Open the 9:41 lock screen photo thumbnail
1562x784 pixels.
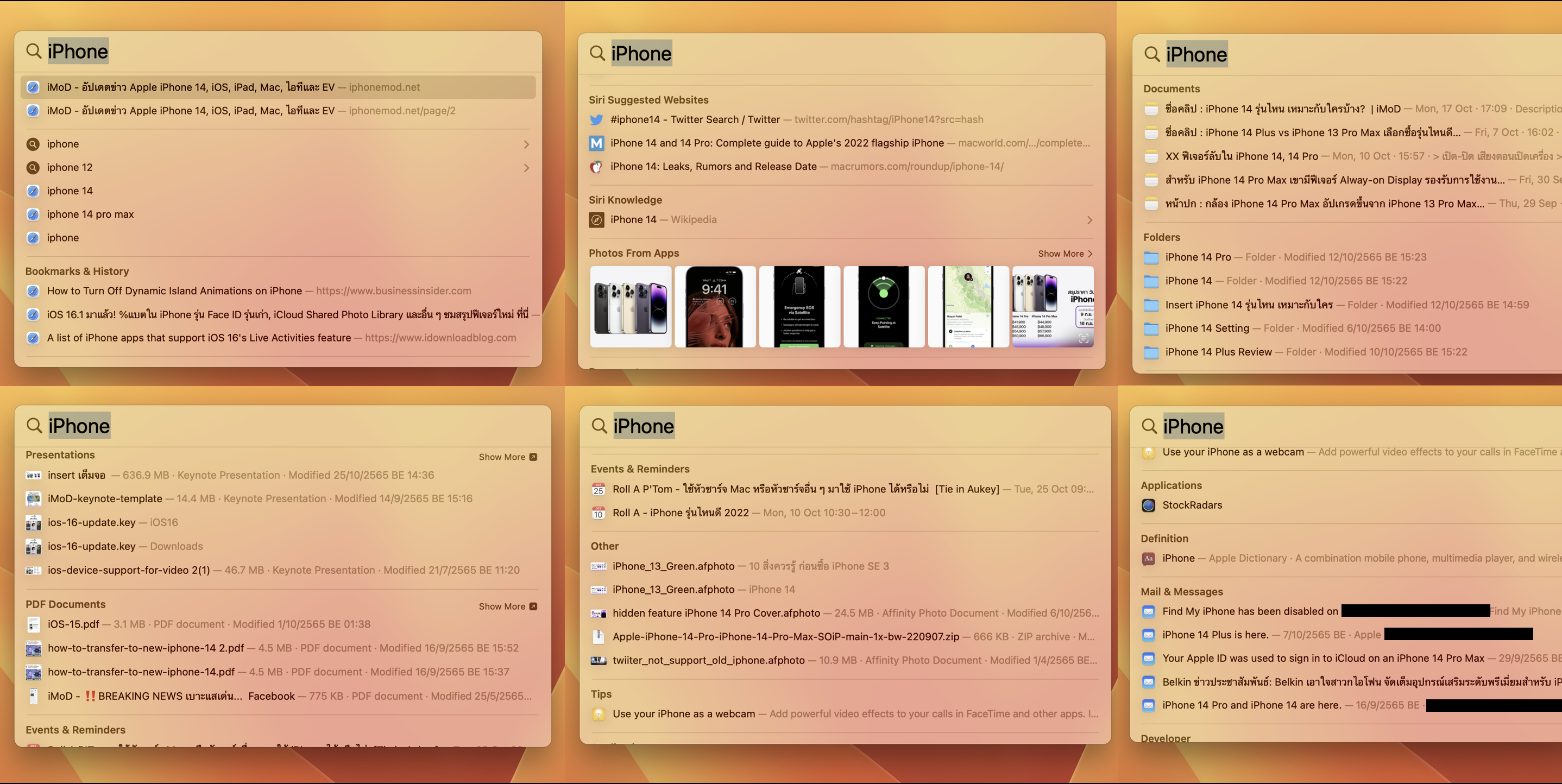pyautogui.click(x=715, y=307)
